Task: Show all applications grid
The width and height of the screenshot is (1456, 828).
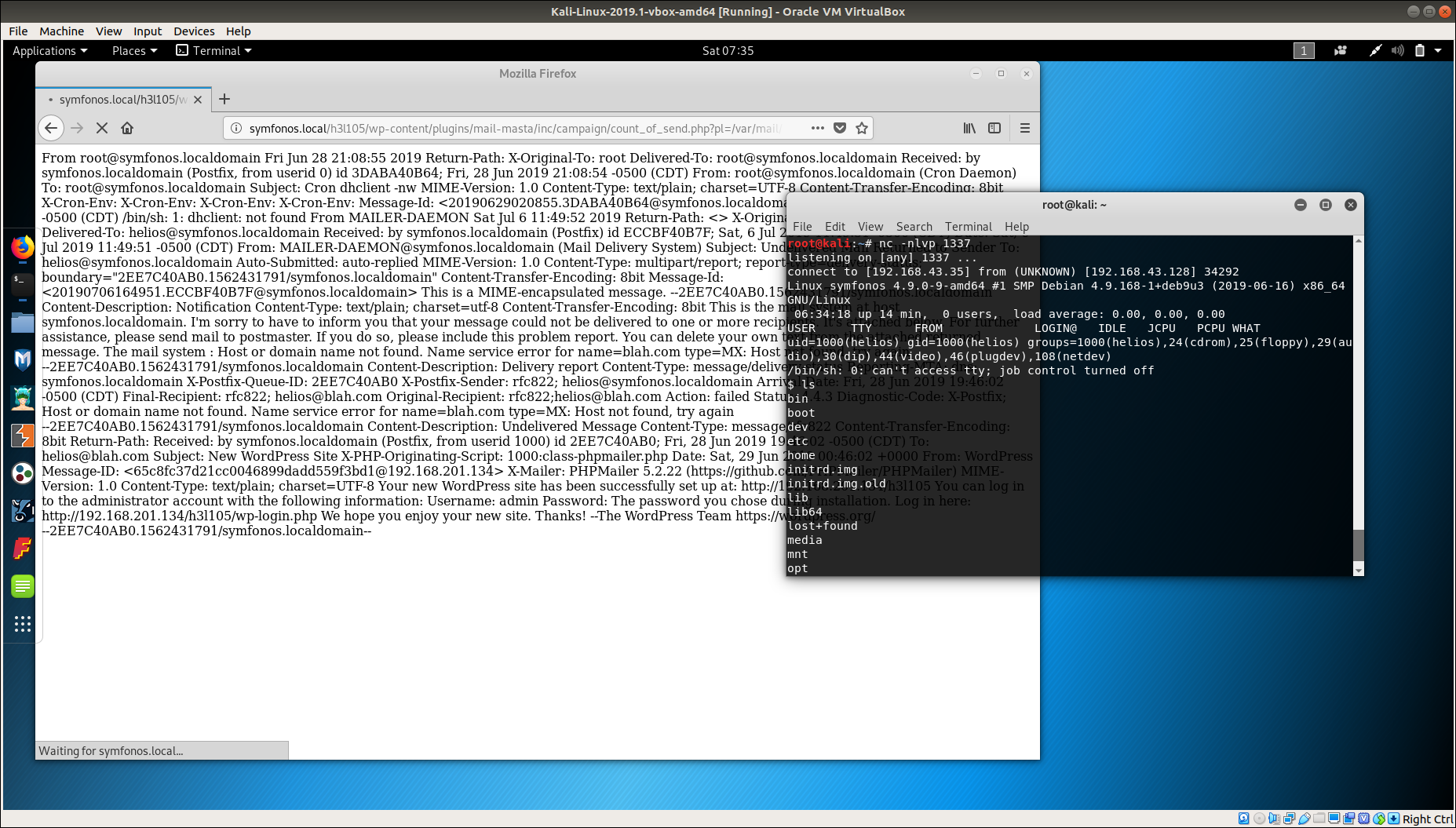Action: tap(23, 624)
